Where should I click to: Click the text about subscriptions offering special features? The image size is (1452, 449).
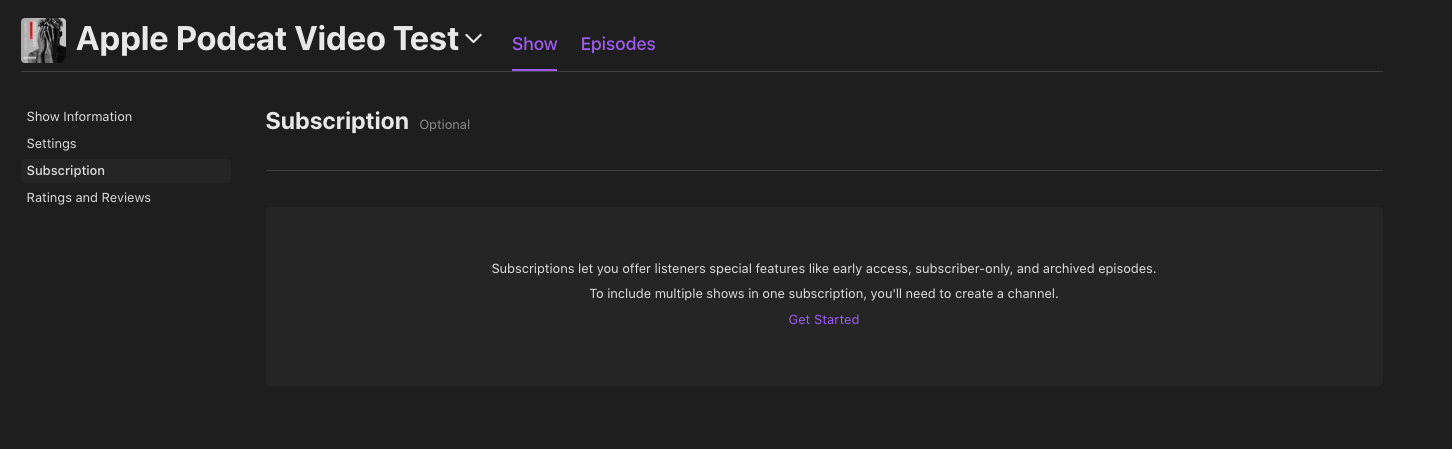tap(824, 269)
